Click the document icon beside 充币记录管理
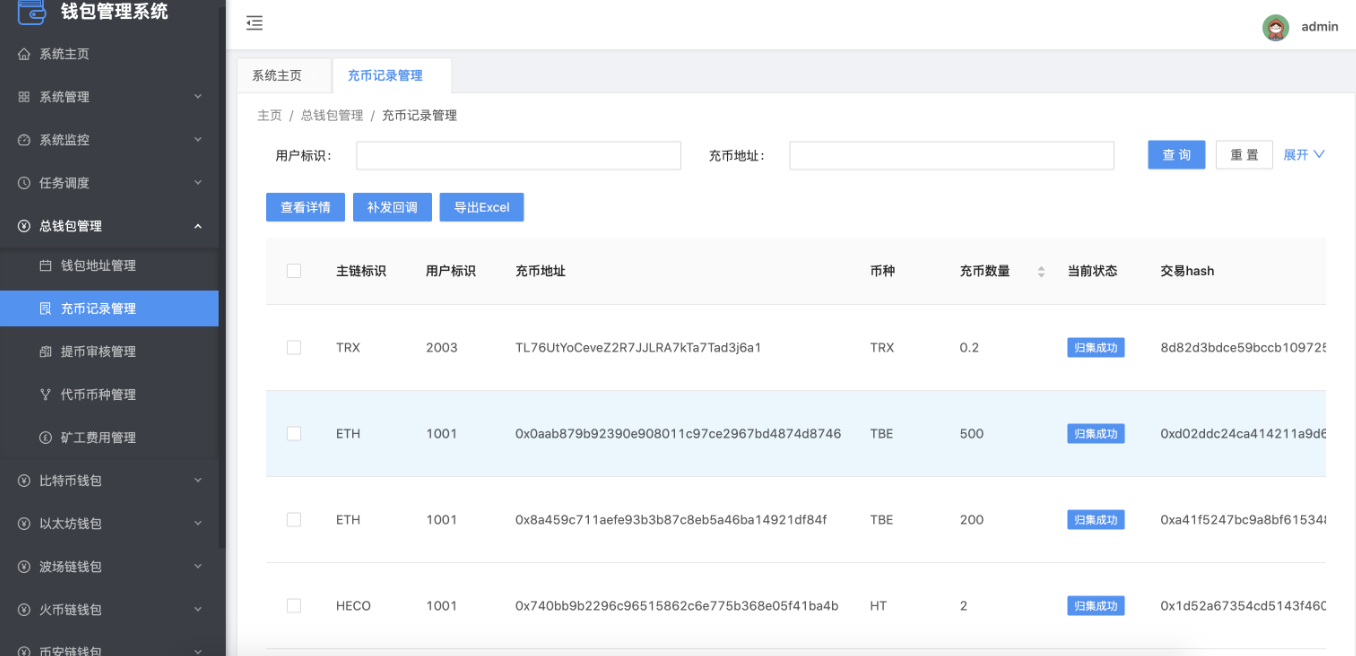 [x=45, y=309]
